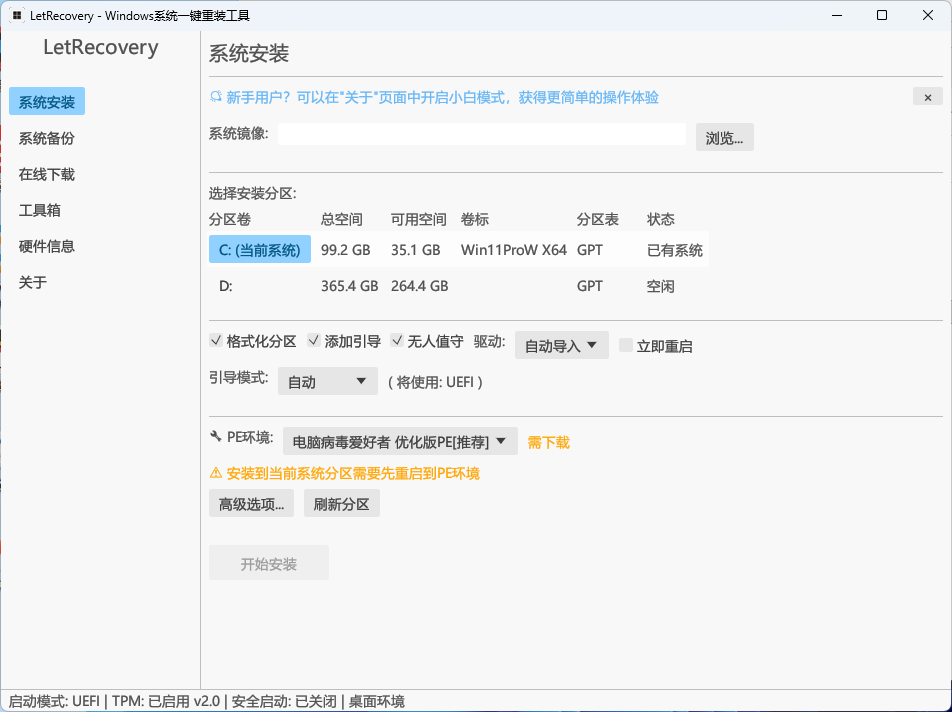Open the 工具箱 section

pos(38,210)
